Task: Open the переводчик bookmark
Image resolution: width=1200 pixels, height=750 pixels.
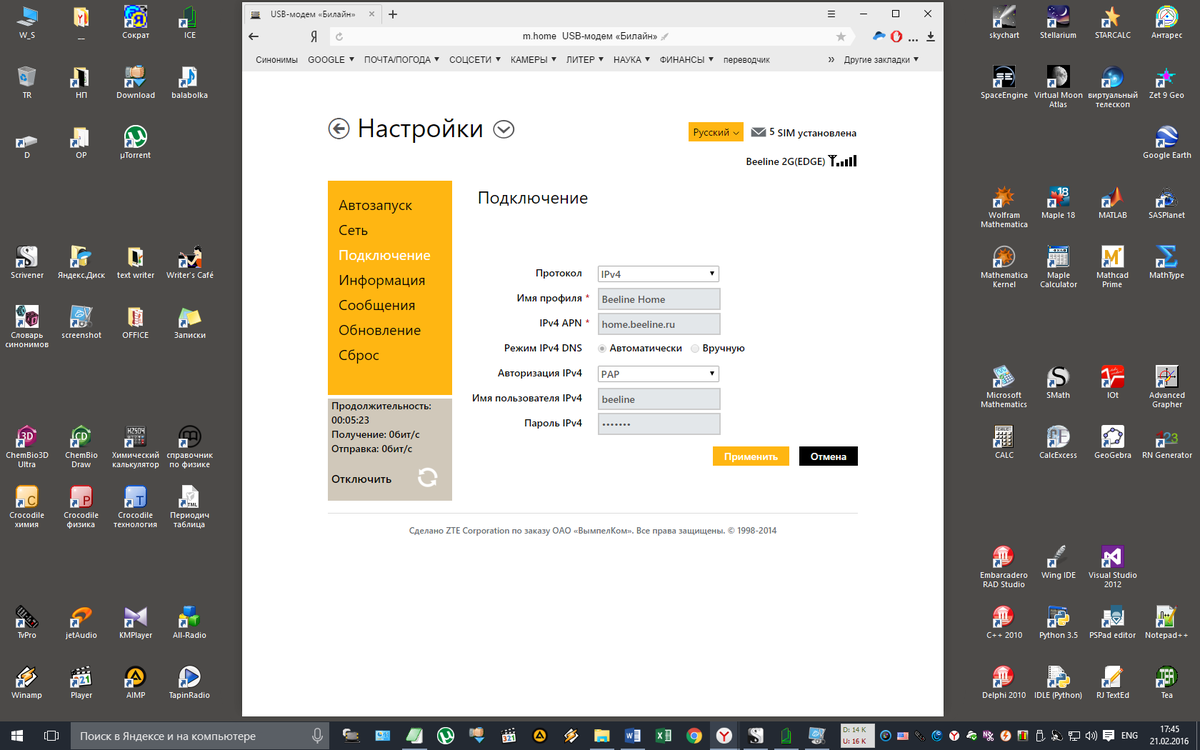Action: [x=747, y=59]
